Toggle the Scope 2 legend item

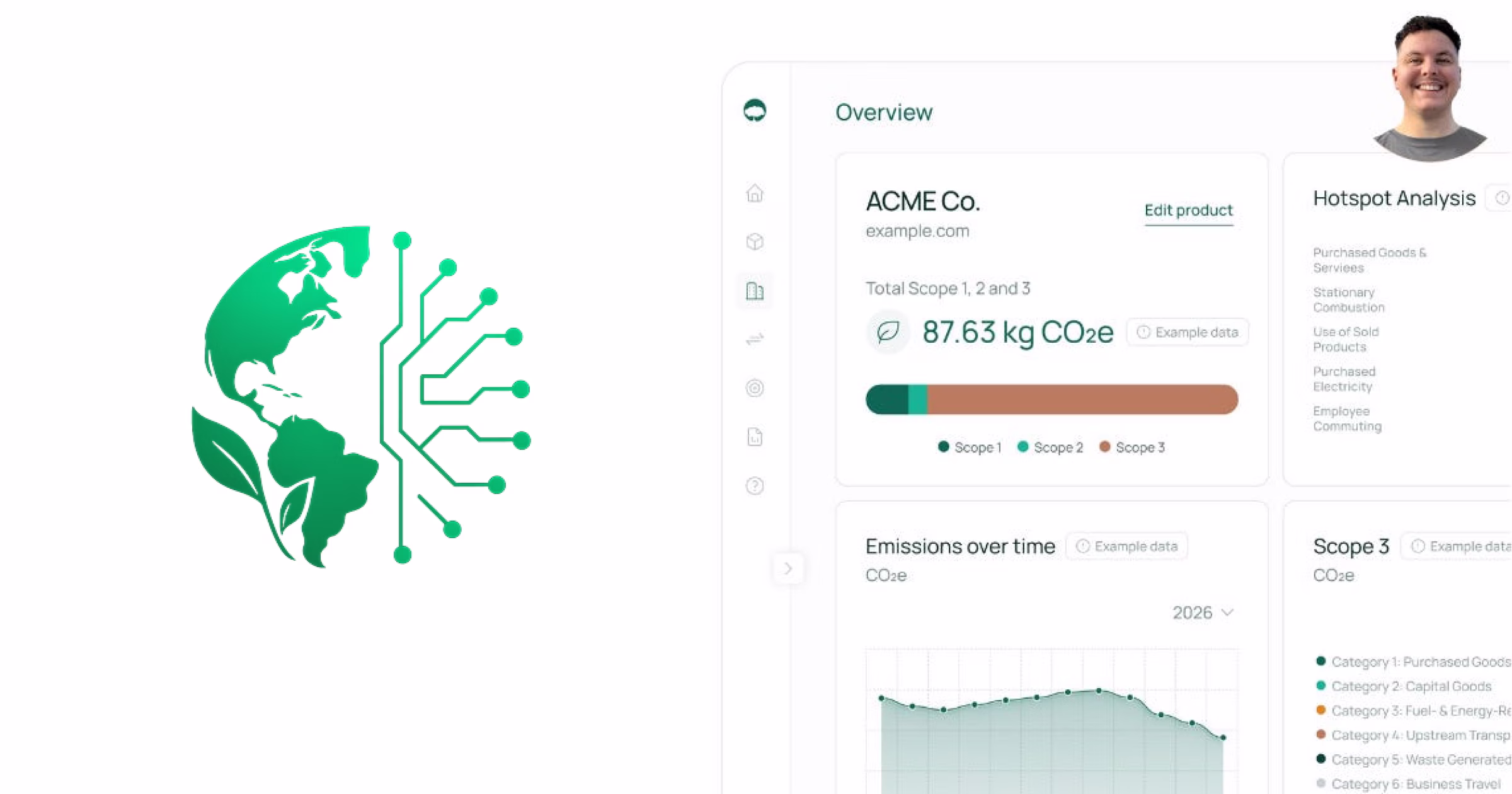coord(1050,447)
